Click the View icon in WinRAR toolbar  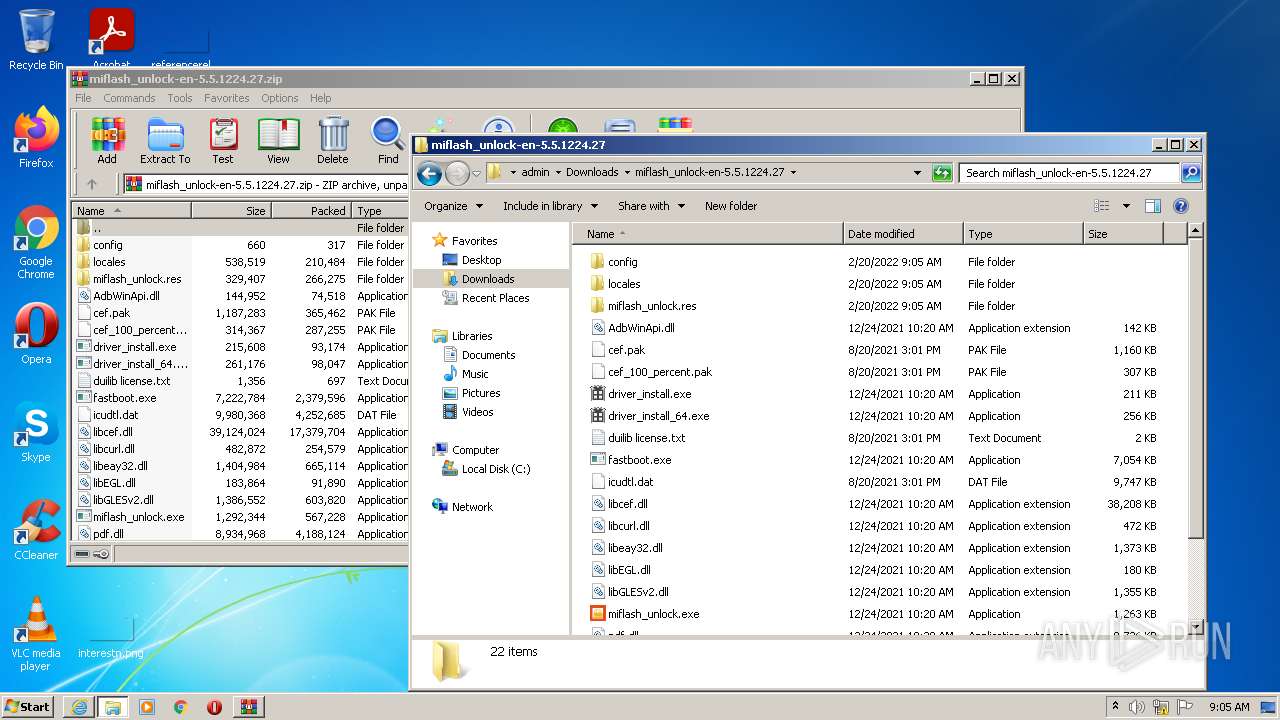(278, 141)
